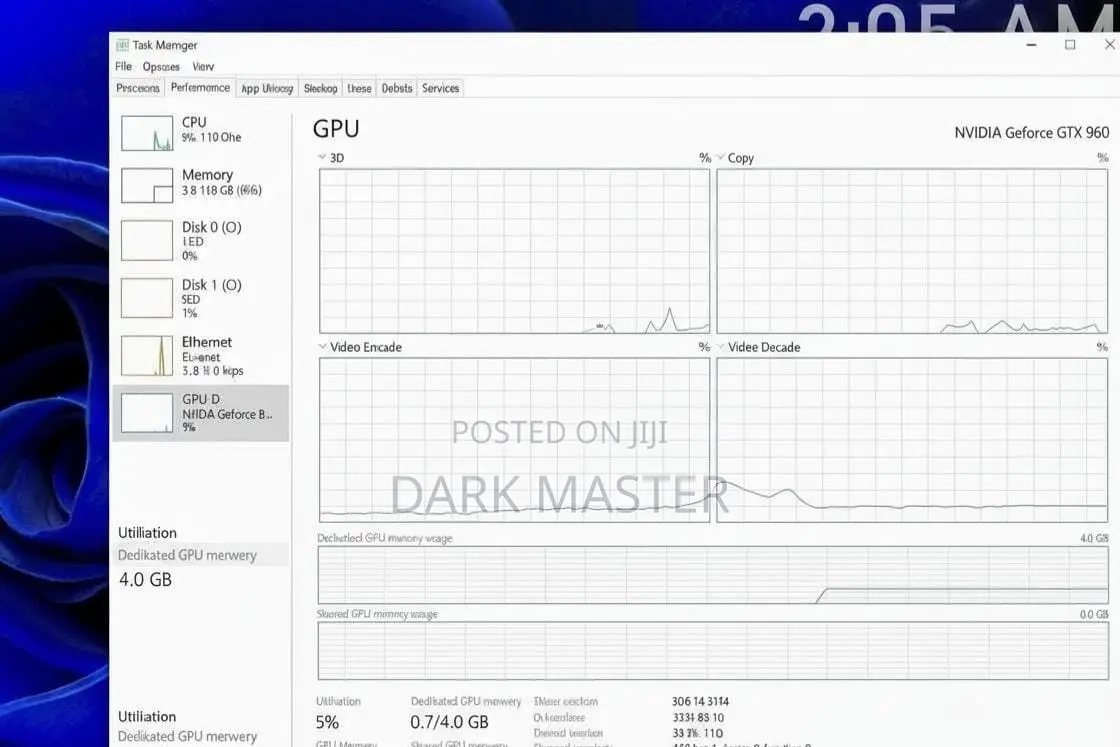Select Disk 0 (O) in the sidebar
Viewport: 1120px width, 747px height.
[201, 241]
